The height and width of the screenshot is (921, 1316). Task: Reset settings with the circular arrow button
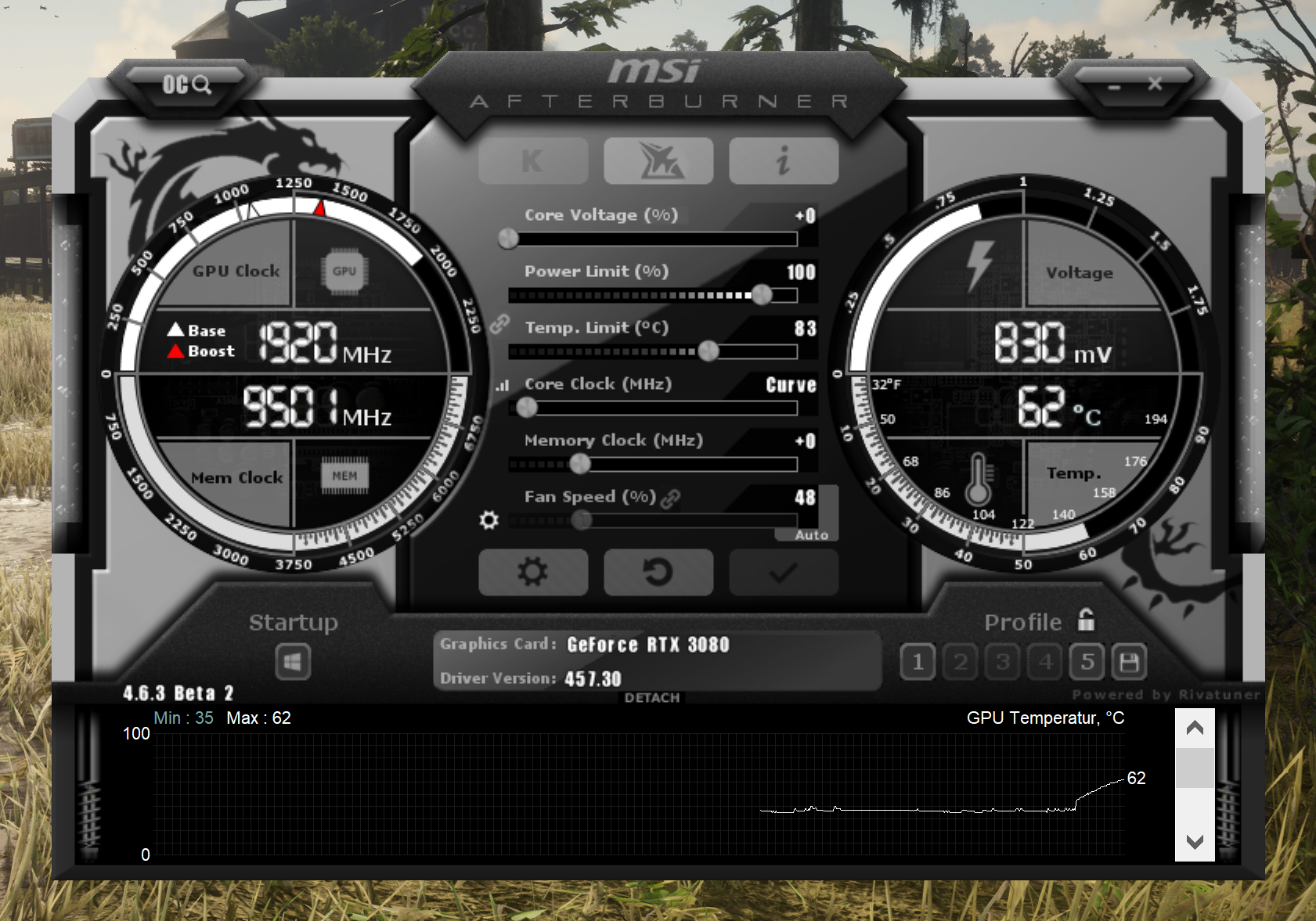(x=658, y=572)
